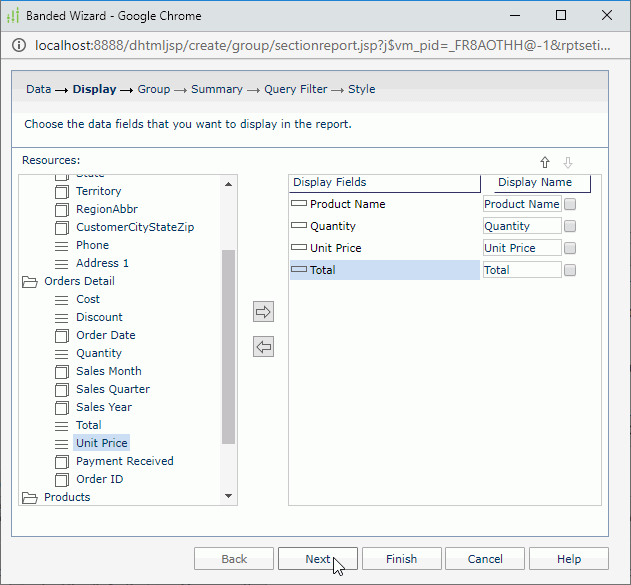This screenshot has height=585, width=631.
Task: Go to the Data wizard step
Action: click(x=39, y=89)
